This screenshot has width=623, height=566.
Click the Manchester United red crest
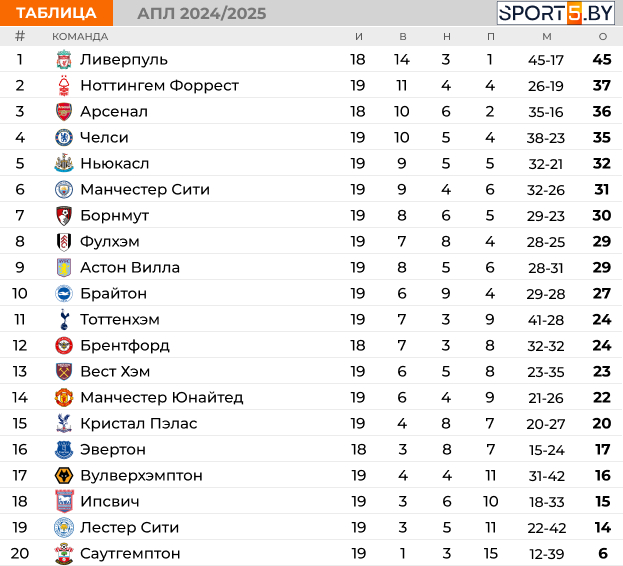click(64, 397)
